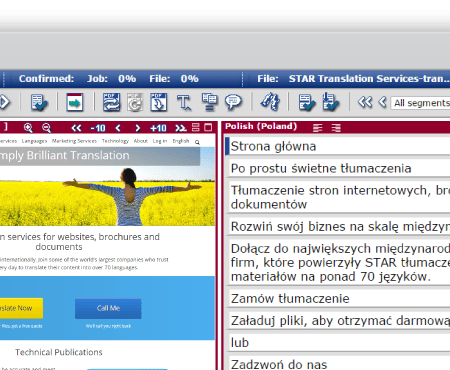Screen dimensions: 450x370
Task: Zoom in on the preview pane
Action: coord(28,128)
